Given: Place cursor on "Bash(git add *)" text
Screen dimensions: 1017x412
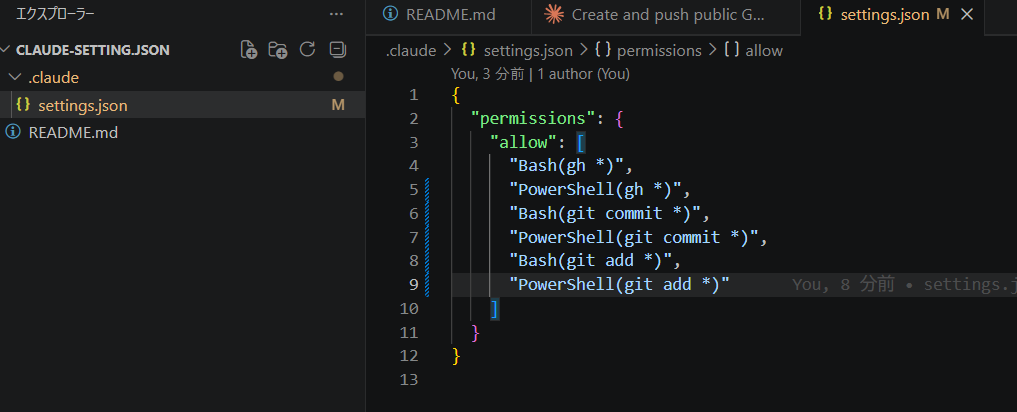Looking at the screenshot, I should click(590, 261).
